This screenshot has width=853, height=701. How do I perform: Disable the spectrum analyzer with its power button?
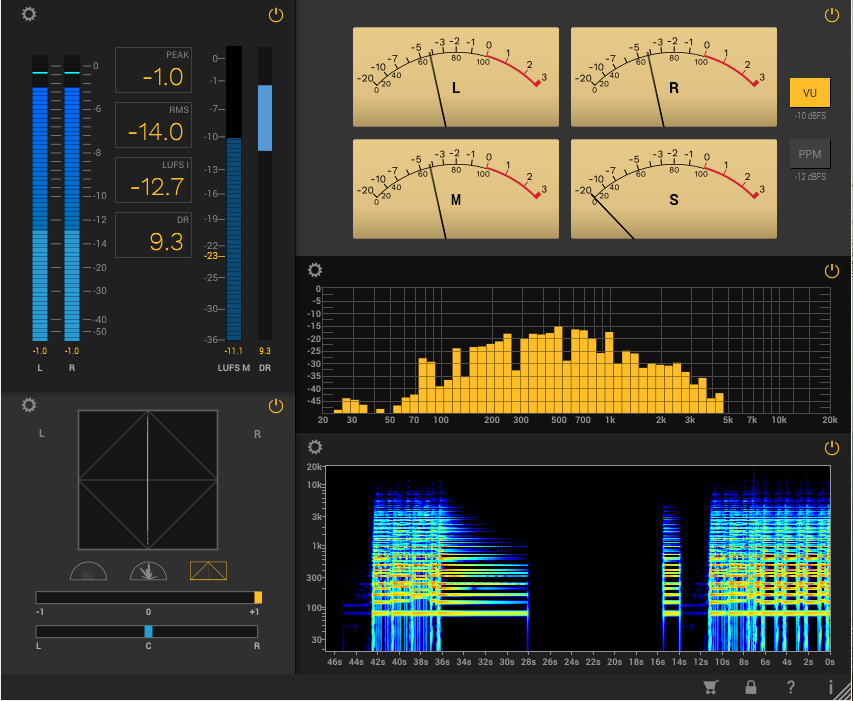tap(831, 271)
